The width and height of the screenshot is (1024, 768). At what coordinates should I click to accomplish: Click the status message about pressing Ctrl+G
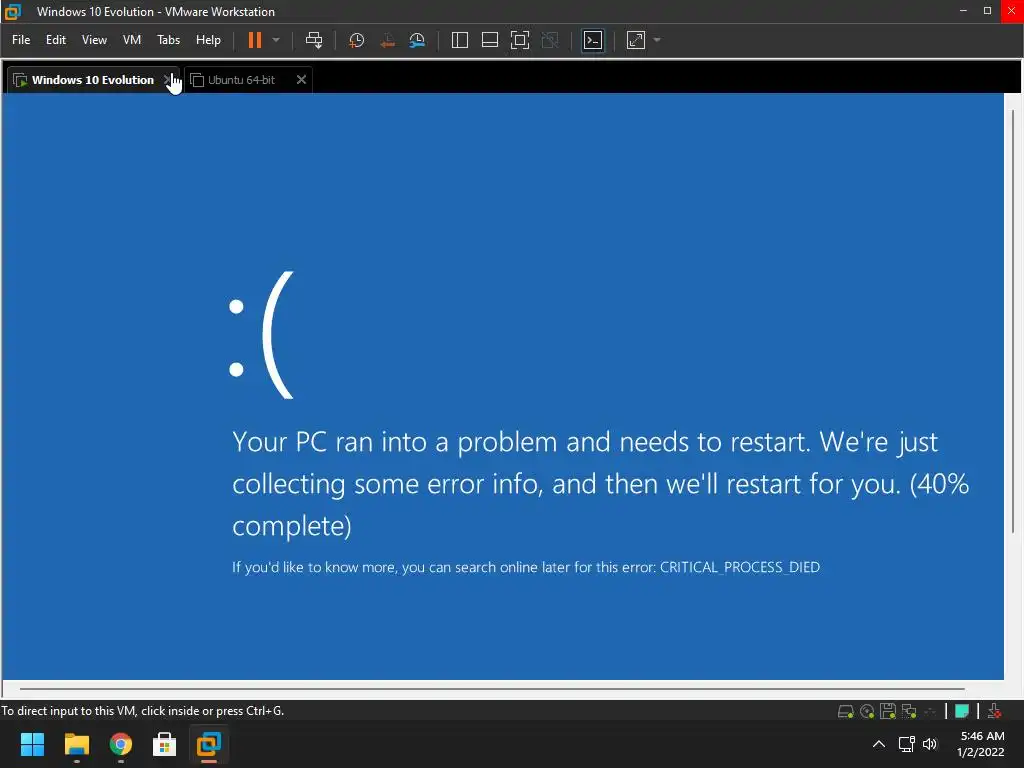click(142, 711)
